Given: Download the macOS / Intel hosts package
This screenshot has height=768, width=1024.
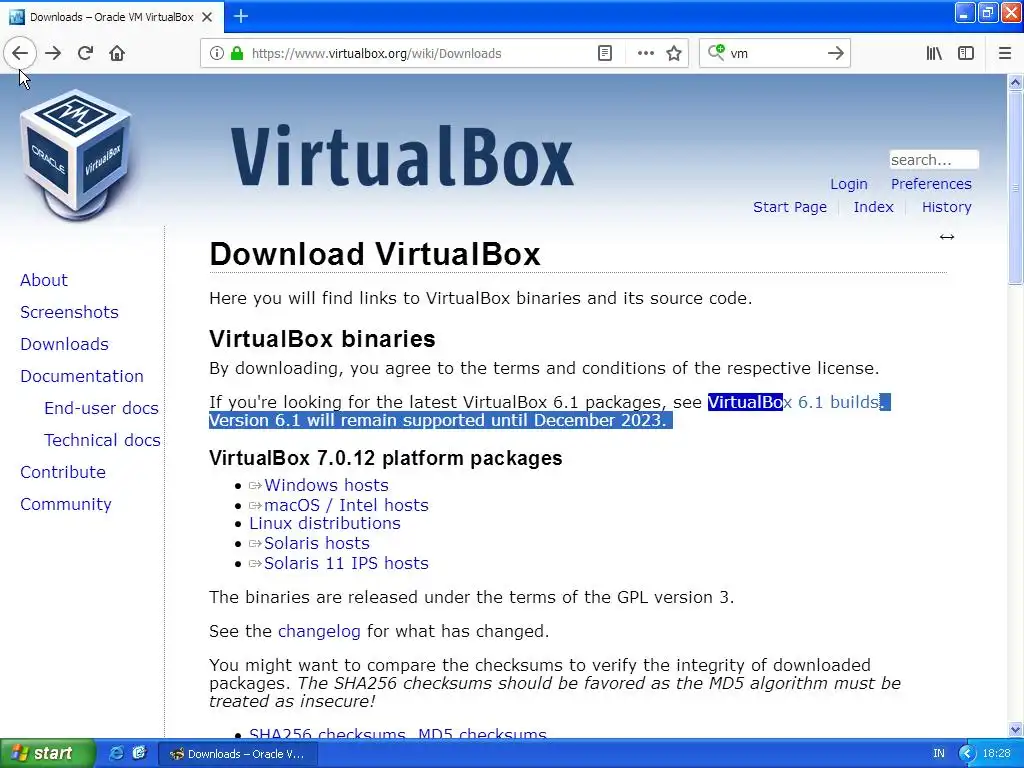Looking at the screenshot, I should click(x=346, y=505).
